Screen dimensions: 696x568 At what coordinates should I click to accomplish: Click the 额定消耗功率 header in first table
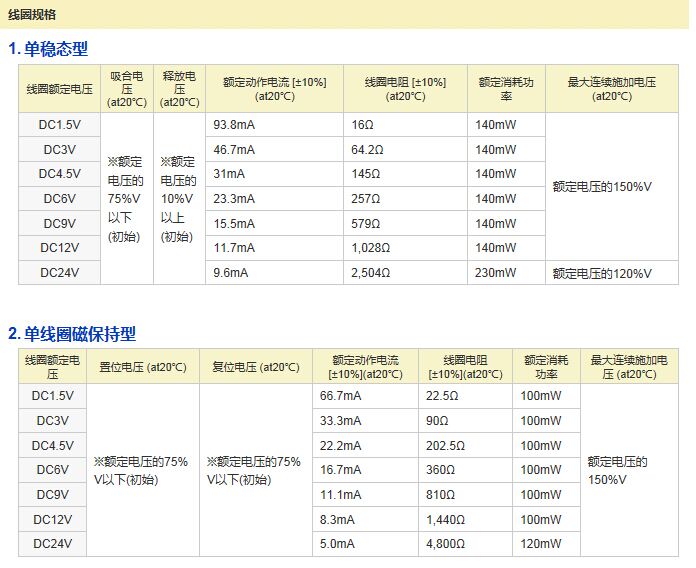pos(506,89)
